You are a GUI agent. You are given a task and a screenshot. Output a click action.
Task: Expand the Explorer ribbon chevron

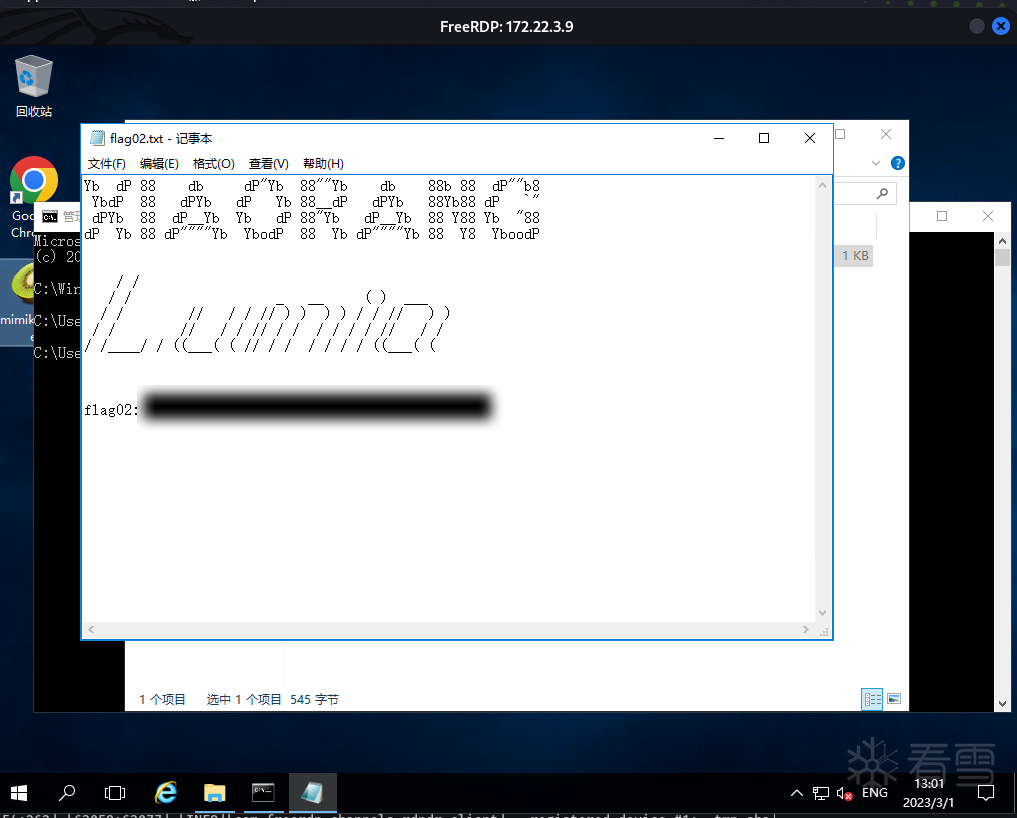click(876, 163)
